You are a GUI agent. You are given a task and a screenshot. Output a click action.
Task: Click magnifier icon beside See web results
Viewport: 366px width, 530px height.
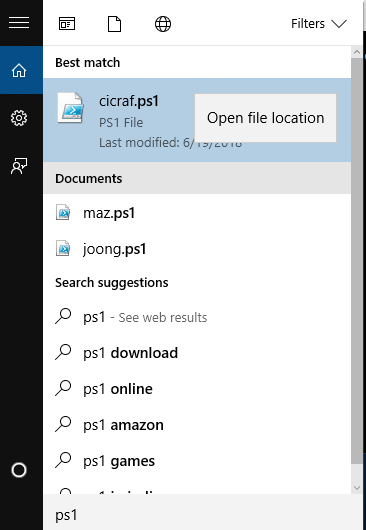coord(63,316)
